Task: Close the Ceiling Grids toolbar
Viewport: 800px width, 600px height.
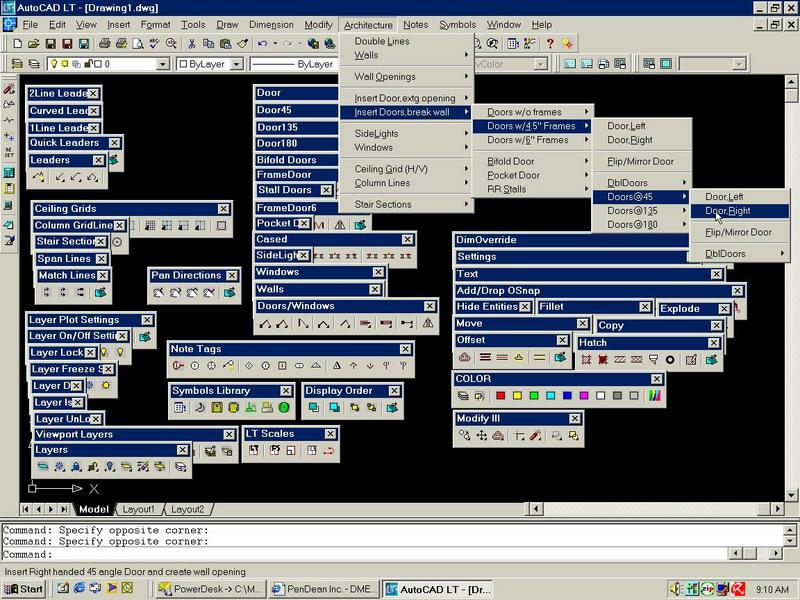Action: (x=223, y=209)
